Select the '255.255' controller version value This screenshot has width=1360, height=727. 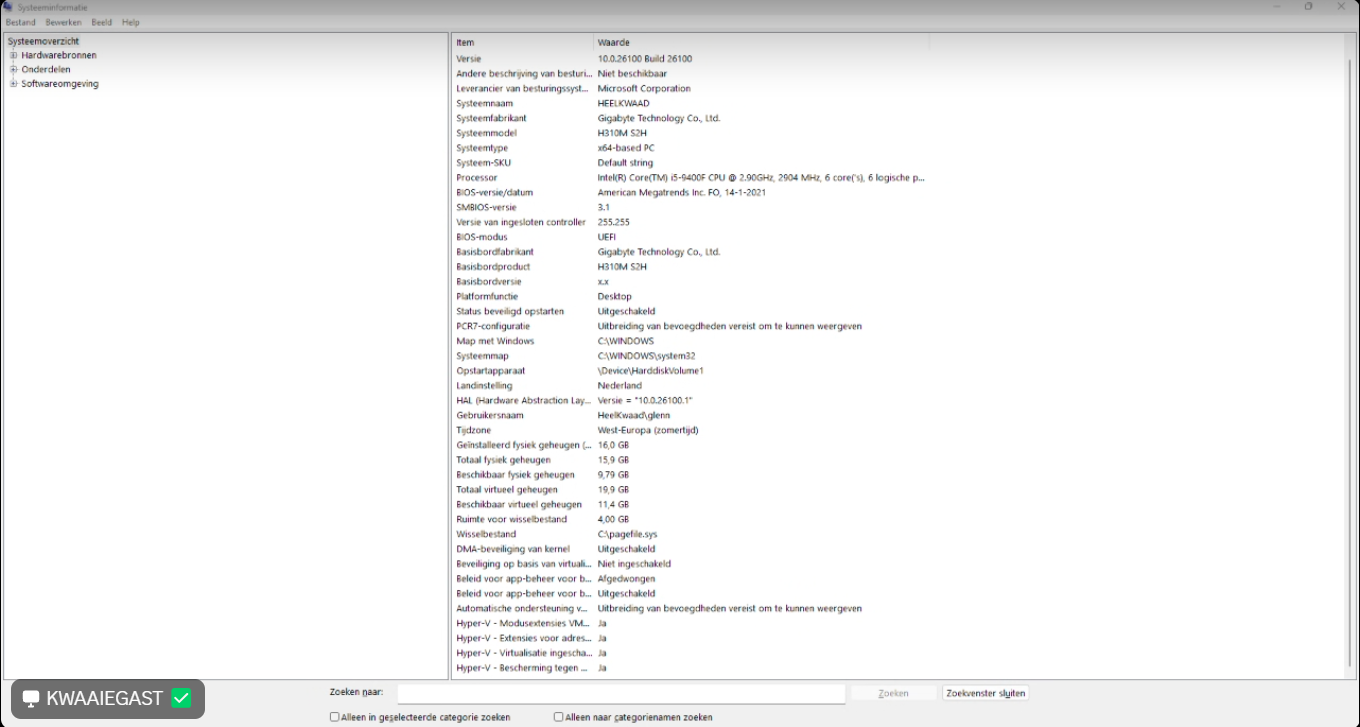pyautogui.click(x=614, y=222)
